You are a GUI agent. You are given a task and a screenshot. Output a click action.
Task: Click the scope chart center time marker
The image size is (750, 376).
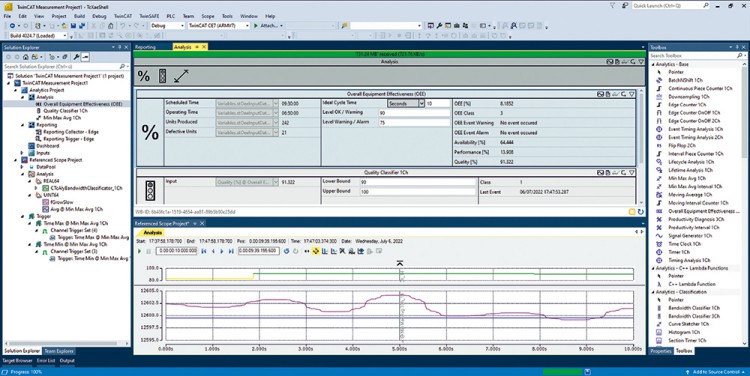(x=399, y=263)
